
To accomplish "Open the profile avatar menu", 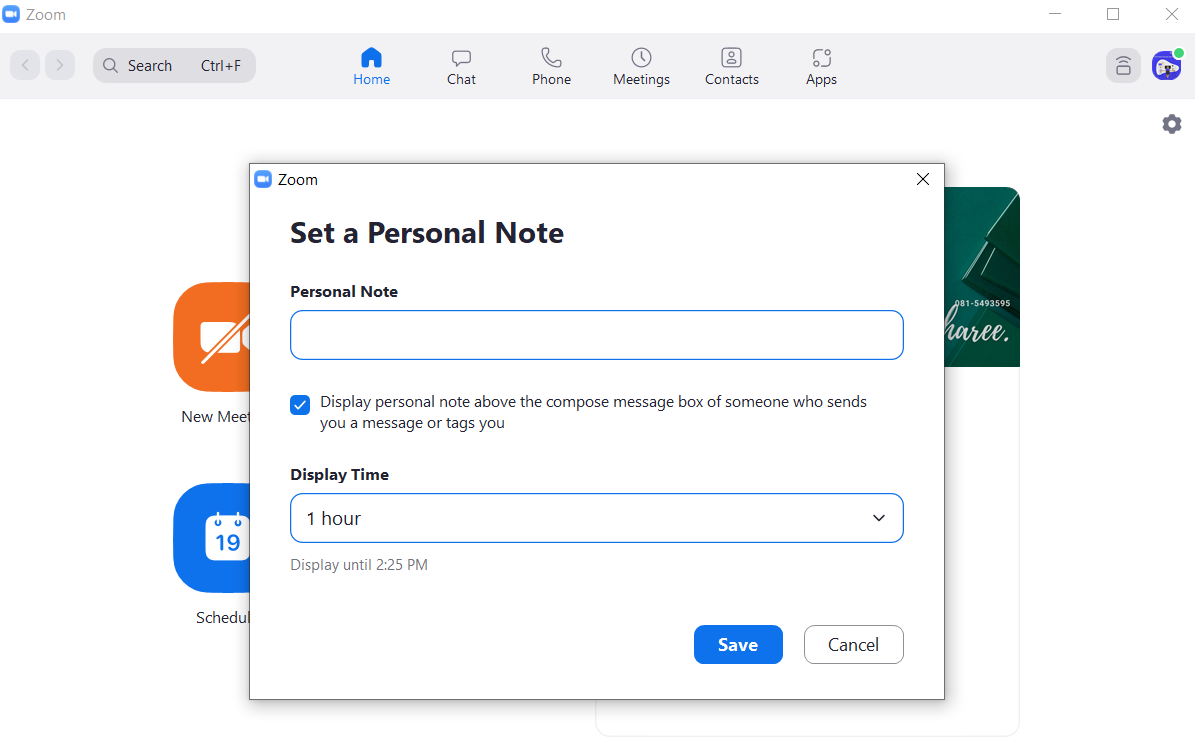I will (x=1166, y=66).
